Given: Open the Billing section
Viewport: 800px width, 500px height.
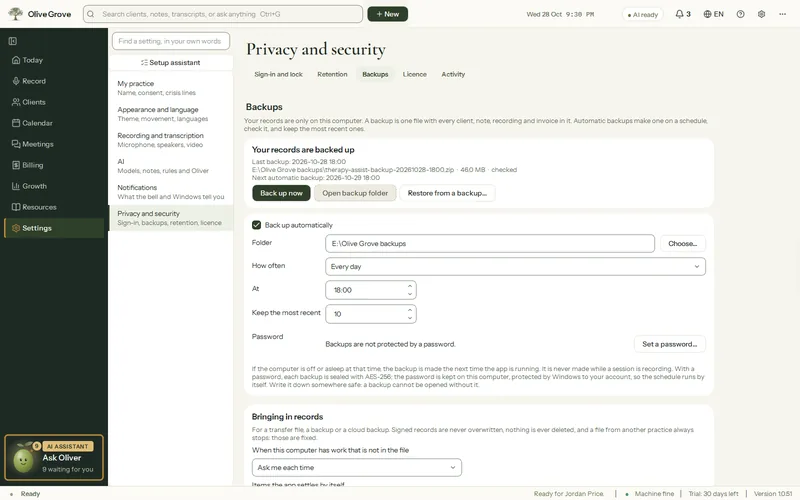Looking at the screenshot, I should [x=54, y=165].
